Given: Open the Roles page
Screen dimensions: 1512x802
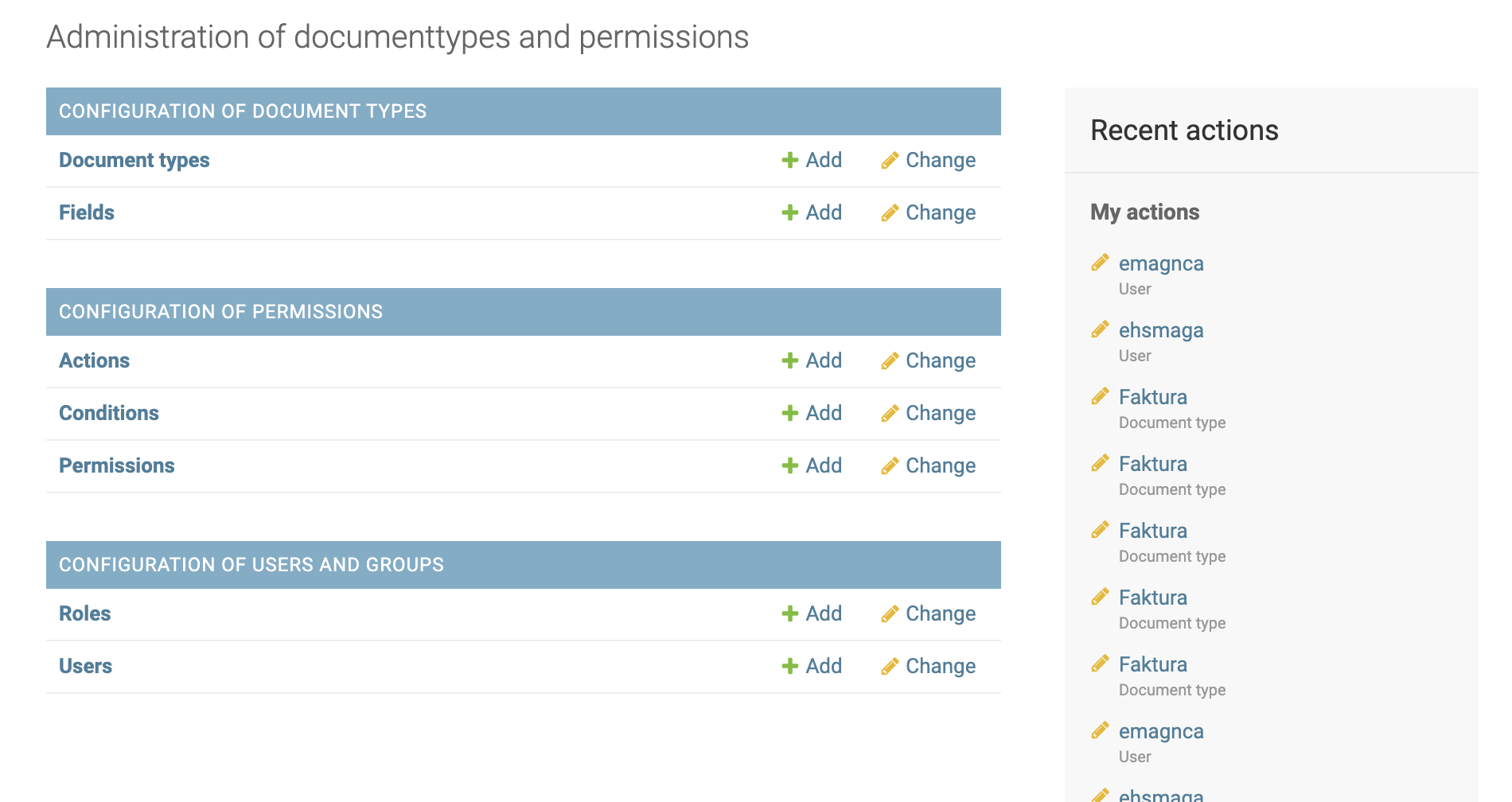Looking at the screenshot, I should (85, 613).
